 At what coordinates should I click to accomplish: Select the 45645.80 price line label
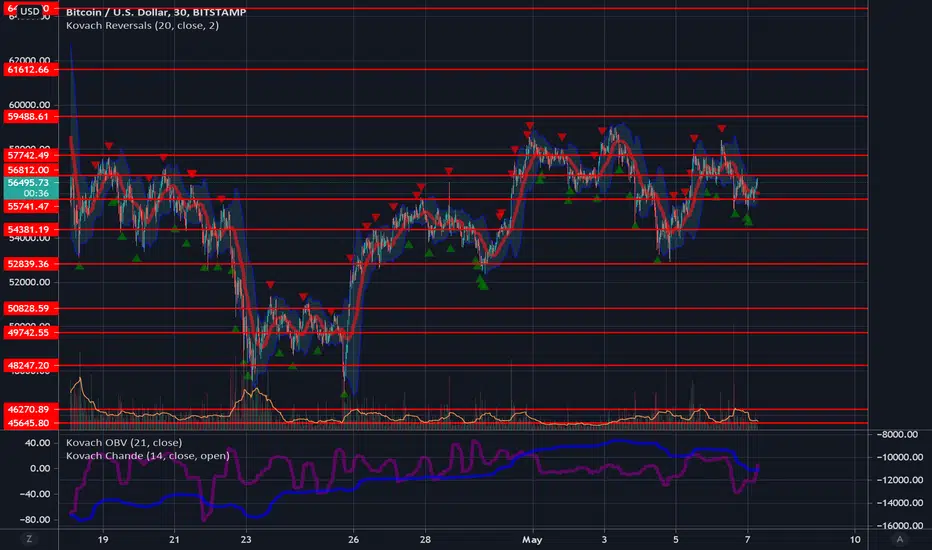[31, 423]
